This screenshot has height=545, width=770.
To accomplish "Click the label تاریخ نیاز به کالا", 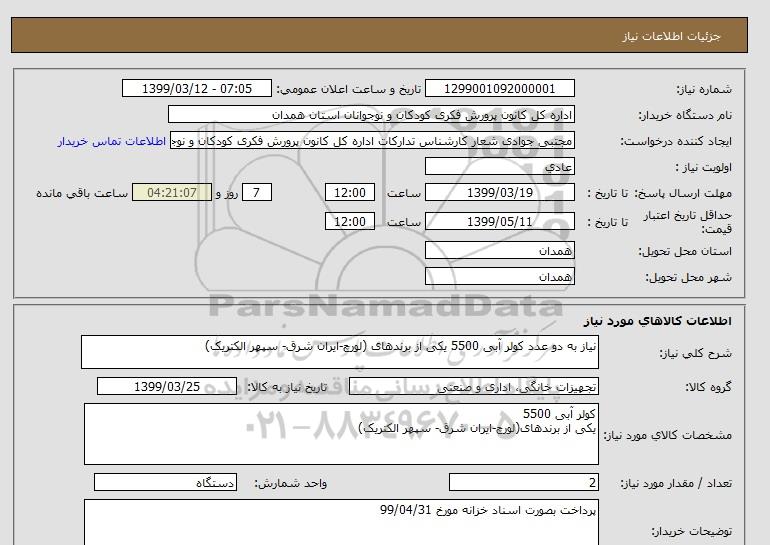I will point(287,387).
